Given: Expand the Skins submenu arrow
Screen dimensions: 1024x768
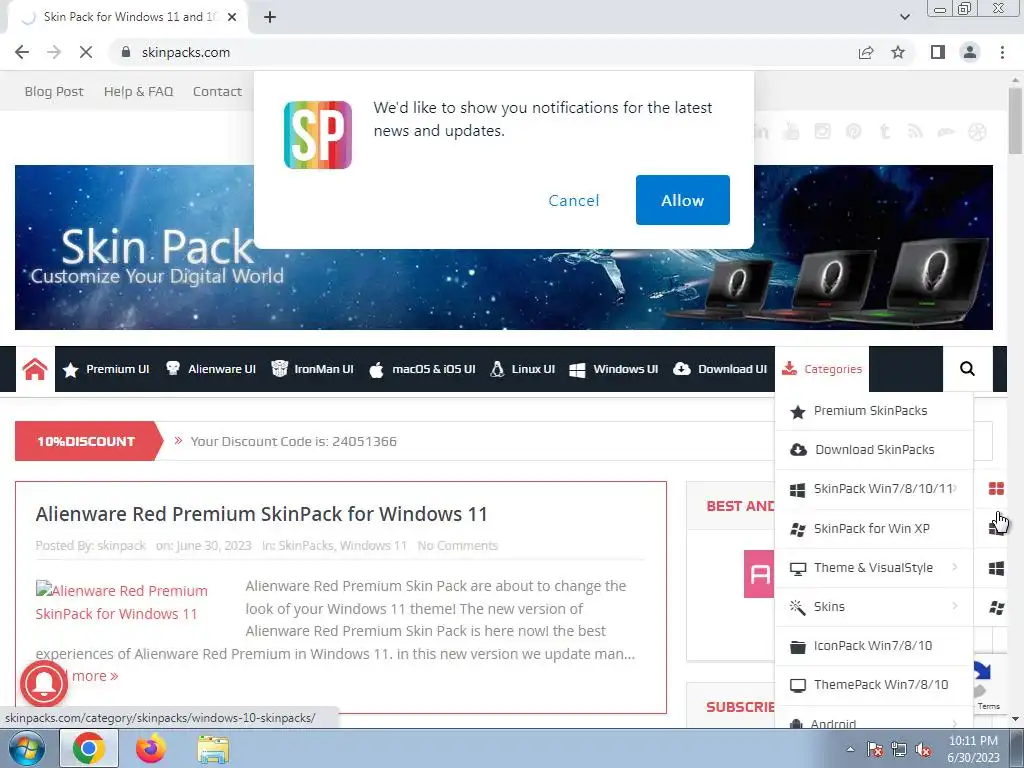Looking at the screenshot, I should [x=955, y=605].
